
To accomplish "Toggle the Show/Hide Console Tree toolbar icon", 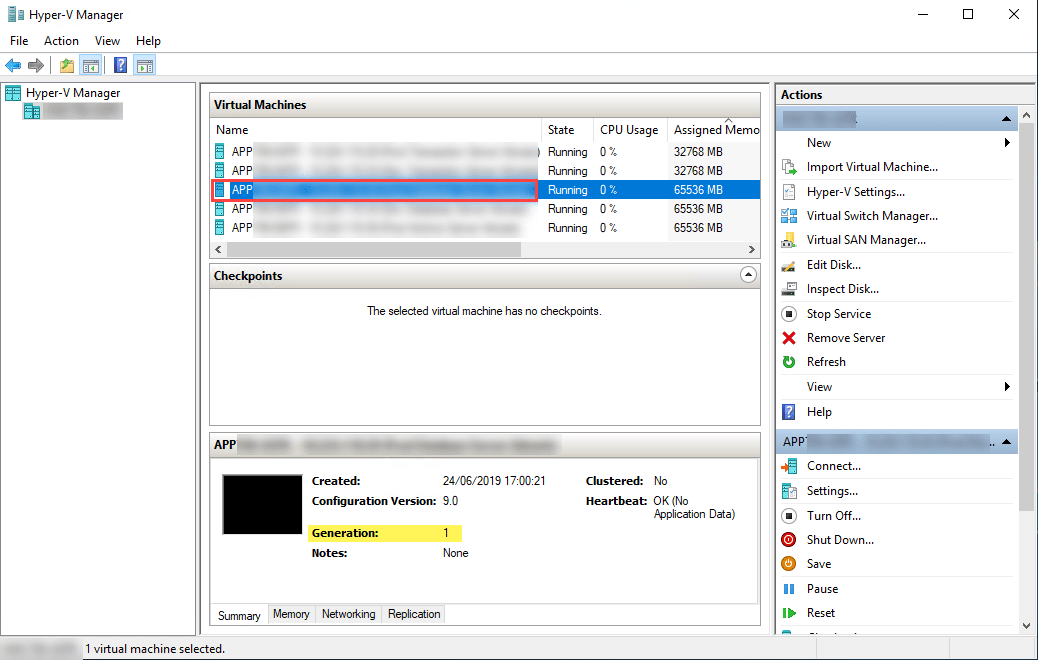I will [x=91, y=66].
